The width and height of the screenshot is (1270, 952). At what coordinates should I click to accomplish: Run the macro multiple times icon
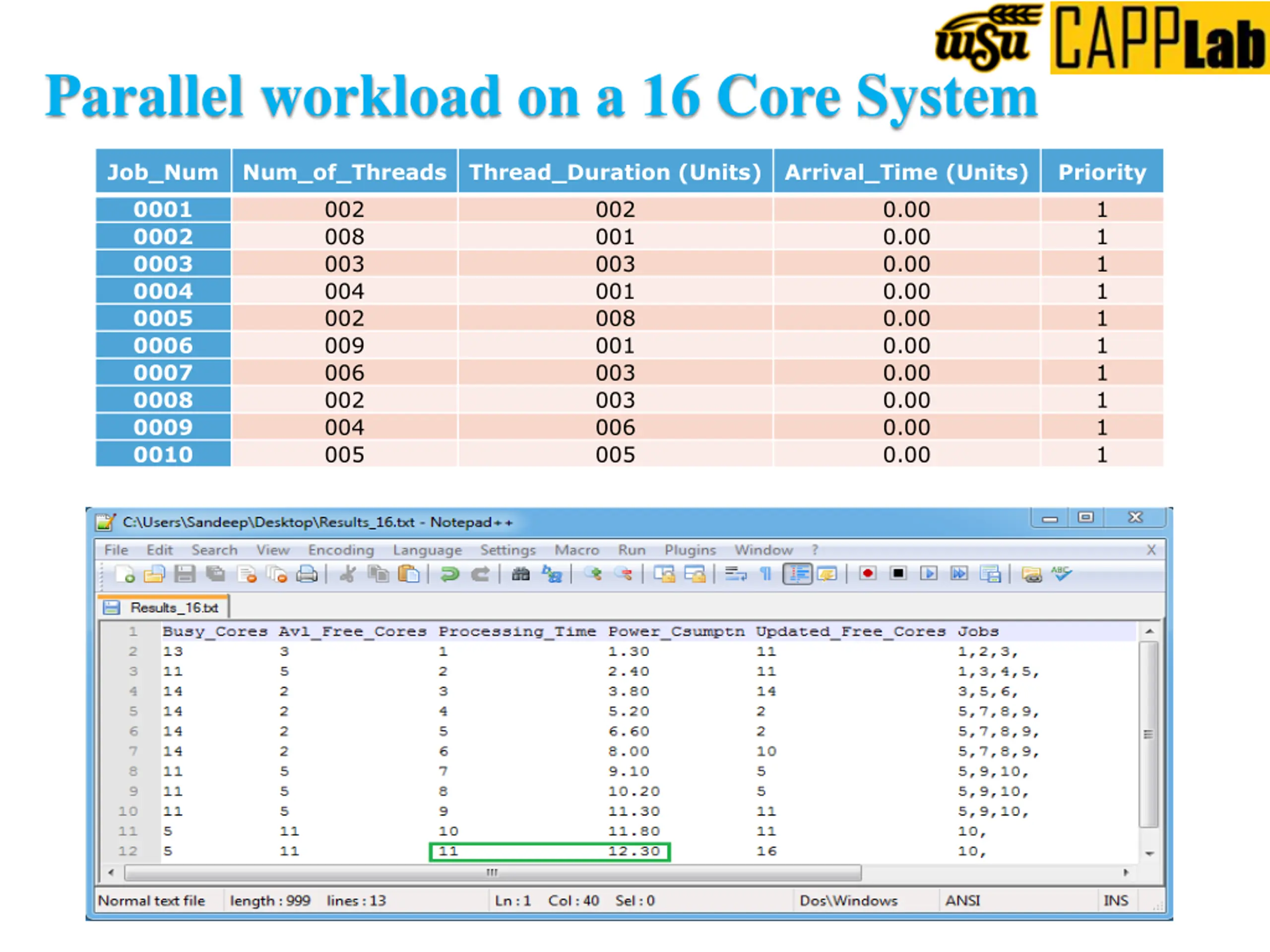coord(959,574)
